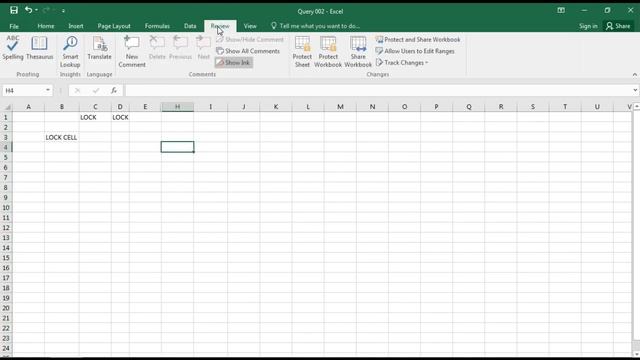The width and height of the screenshot is (640, 360).
Task: Launch Smart Lookup
Action: pyautogui.click(x=70, y=52)
